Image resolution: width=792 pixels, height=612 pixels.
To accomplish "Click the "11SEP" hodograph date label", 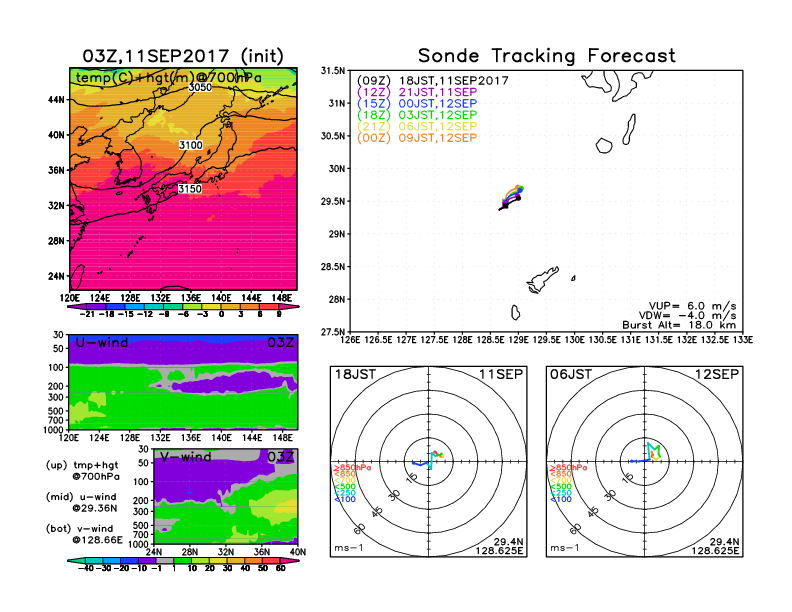I will 501,375.
